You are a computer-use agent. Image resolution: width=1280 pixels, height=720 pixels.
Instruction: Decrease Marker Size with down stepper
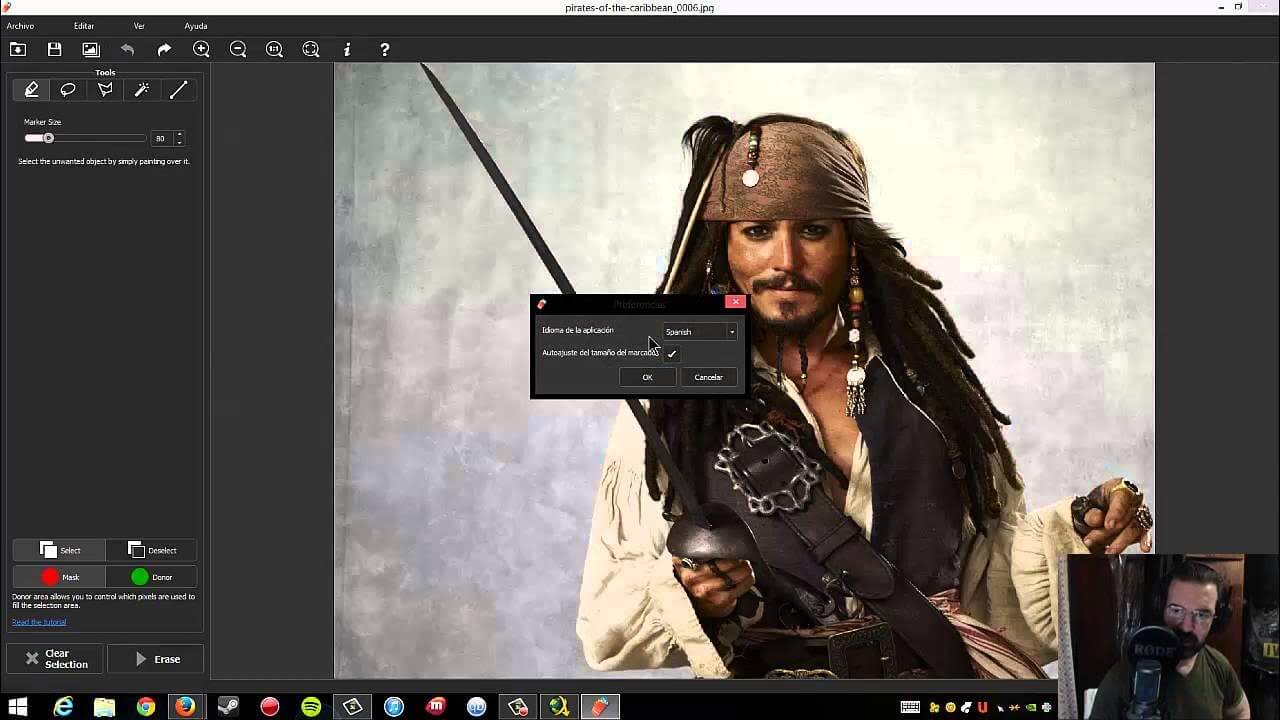(x=179, y=142)
